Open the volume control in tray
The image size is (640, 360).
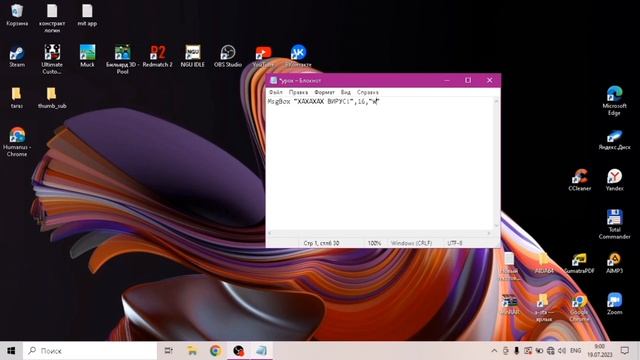coord(562,351)
